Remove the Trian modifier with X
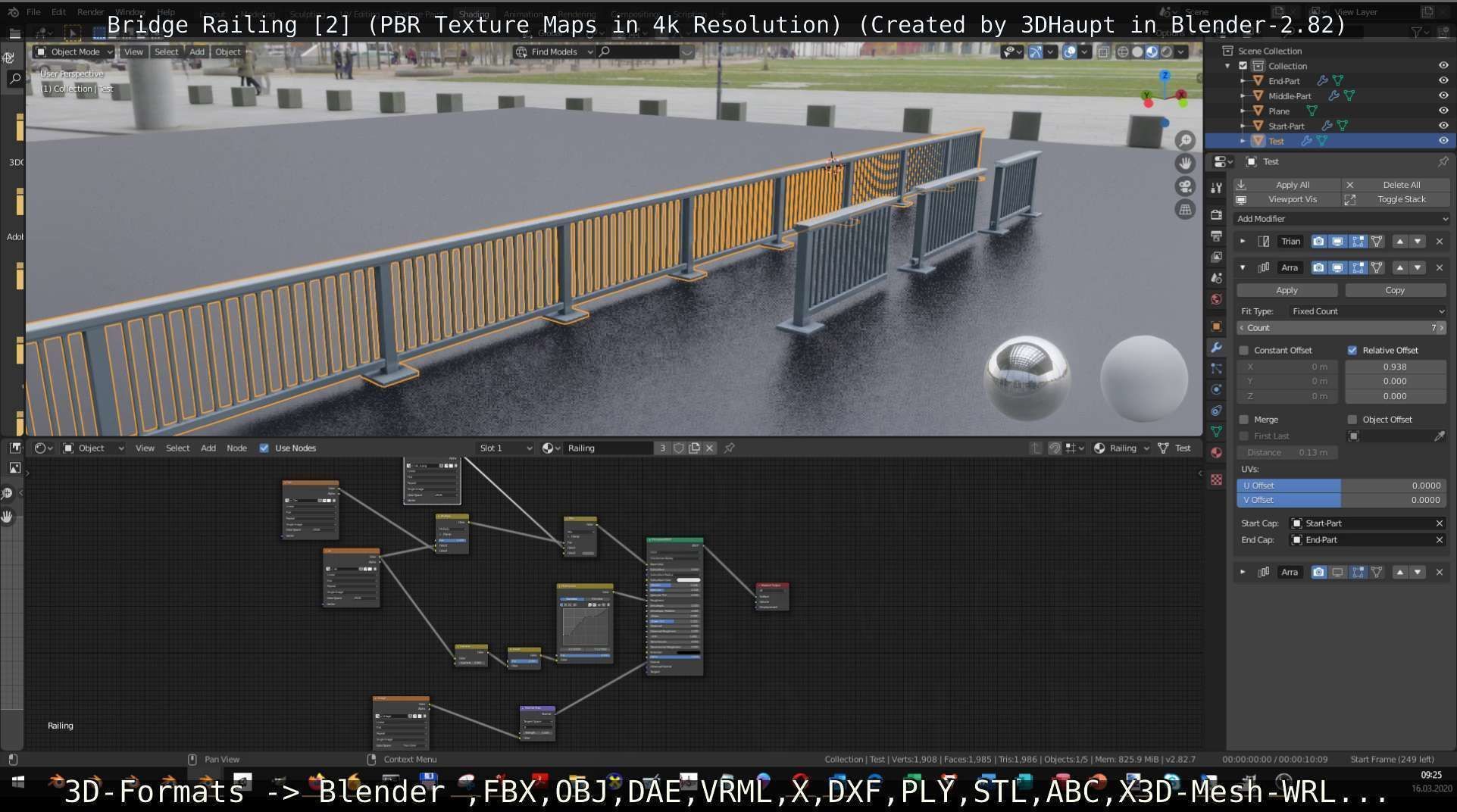 pos(1440,241)
